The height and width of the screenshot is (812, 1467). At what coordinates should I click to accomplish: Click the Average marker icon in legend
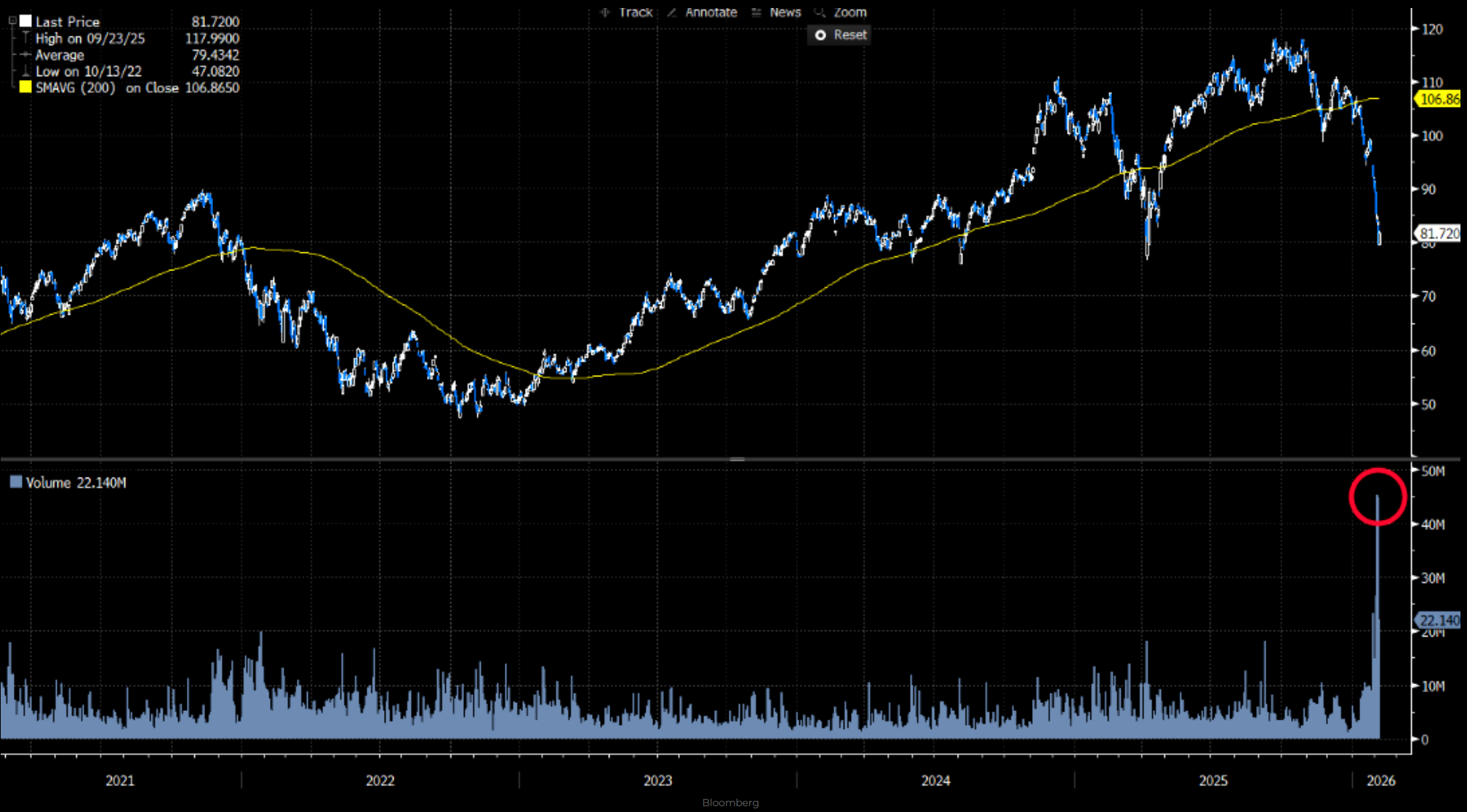pyautogui.click(x=25, y=55)
